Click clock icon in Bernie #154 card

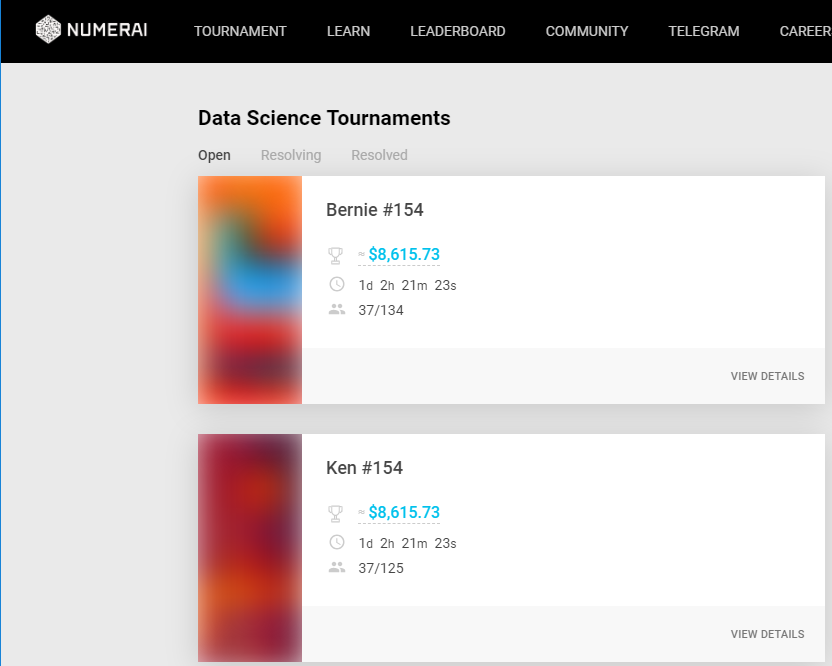tap(336, 285)
